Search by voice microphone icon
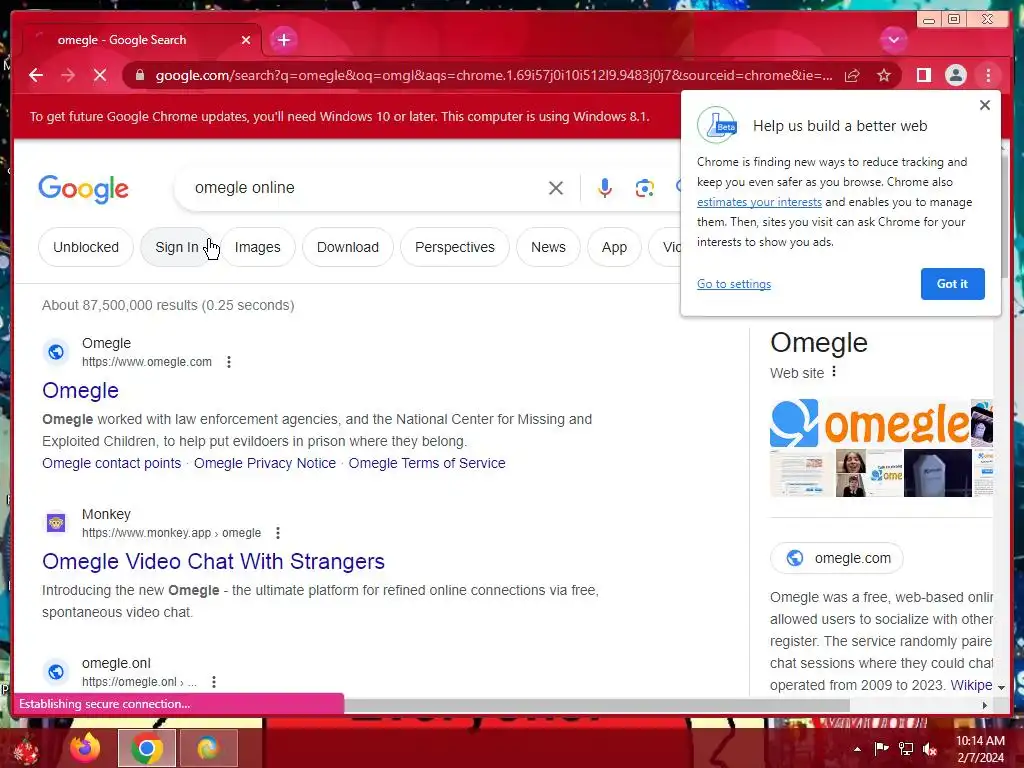The image size is (1024, 768). (605, 188)
